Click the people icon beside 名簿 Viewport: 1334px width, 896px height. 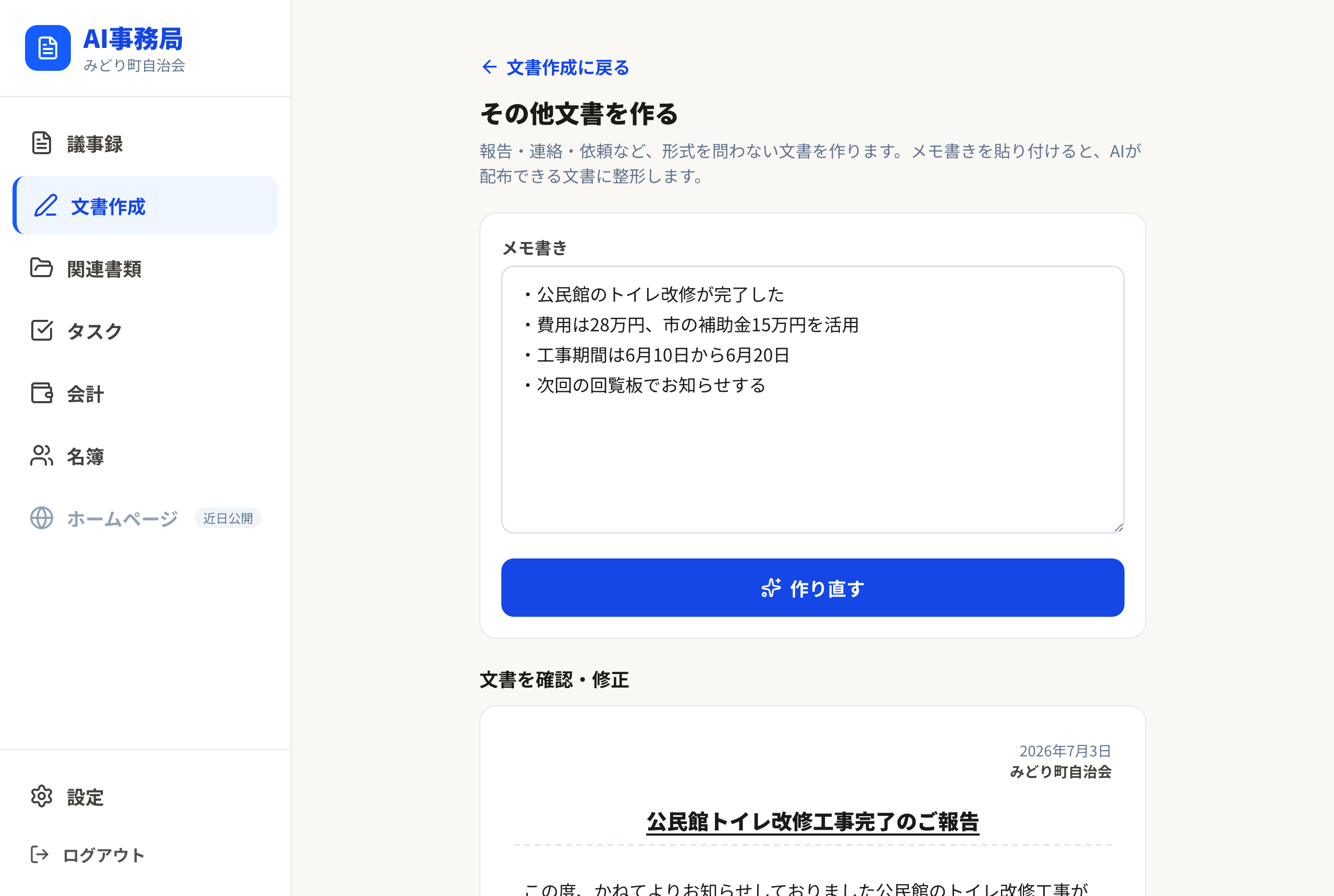(x=41, y=455)
